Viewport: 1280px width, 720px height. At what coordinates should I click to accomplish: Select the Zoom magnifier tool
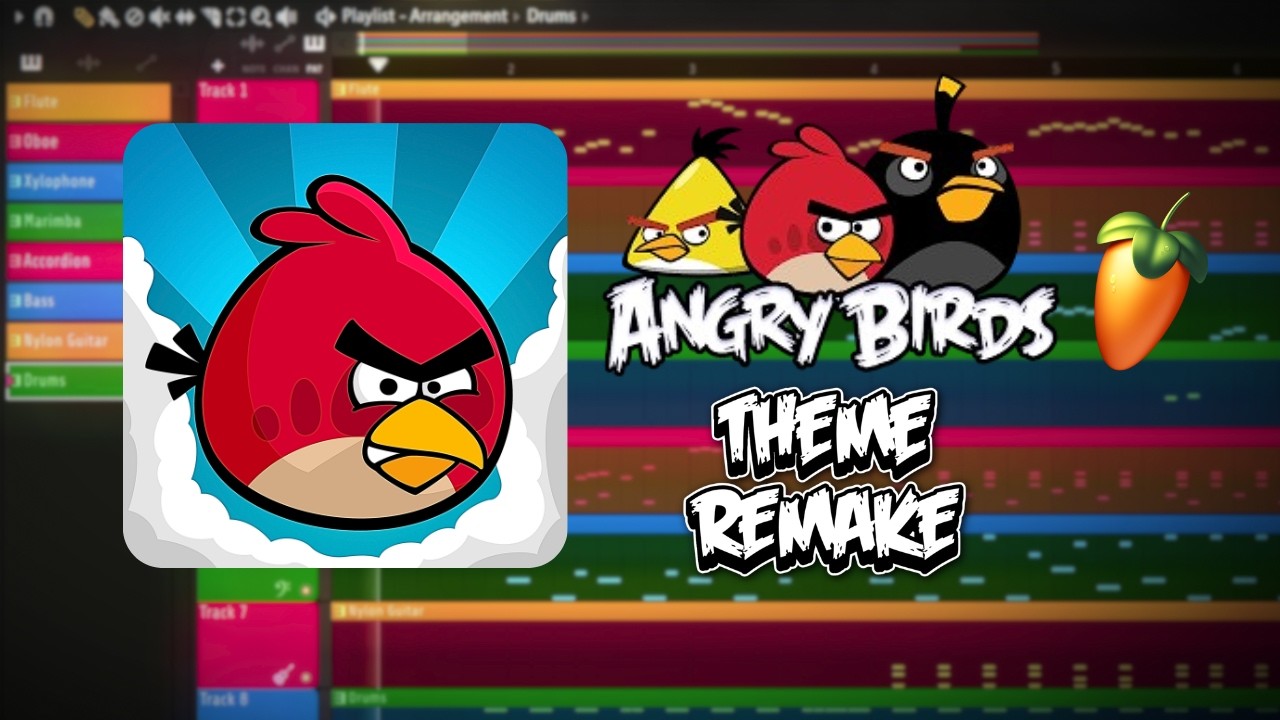(261, 17)
